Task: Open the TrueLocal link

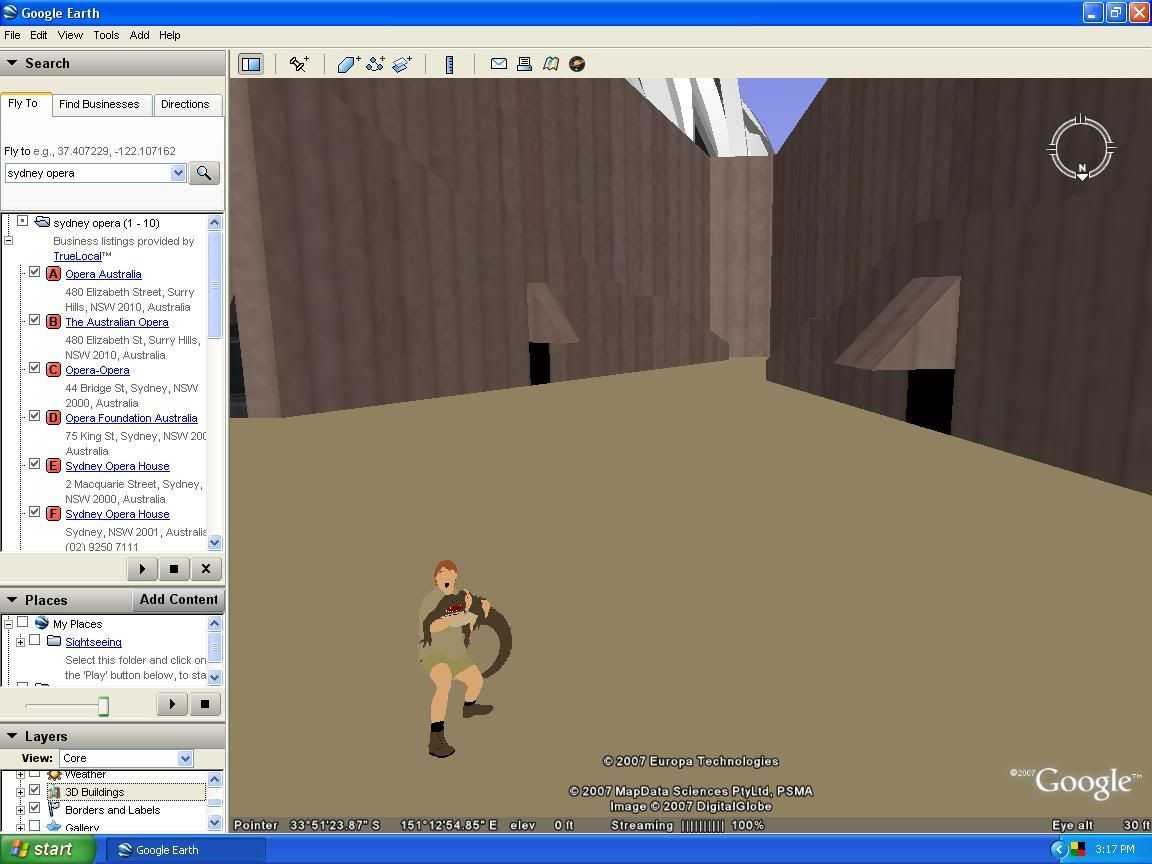Action: pos(77,256)
